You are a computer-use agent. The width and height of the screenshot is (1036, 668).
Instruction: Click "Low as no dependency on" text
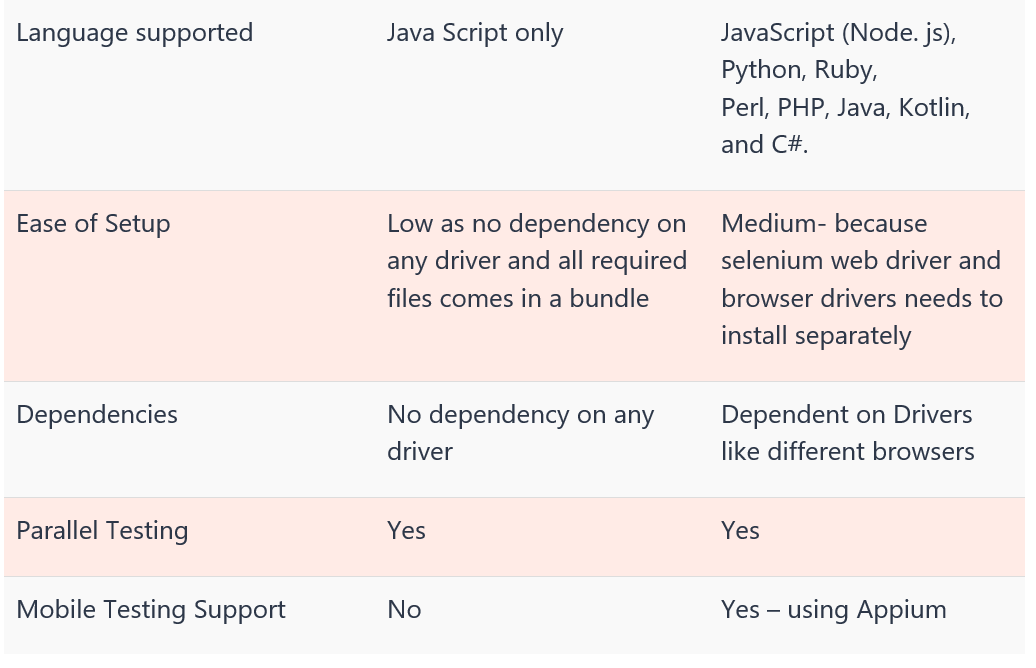tap(536, 225)
